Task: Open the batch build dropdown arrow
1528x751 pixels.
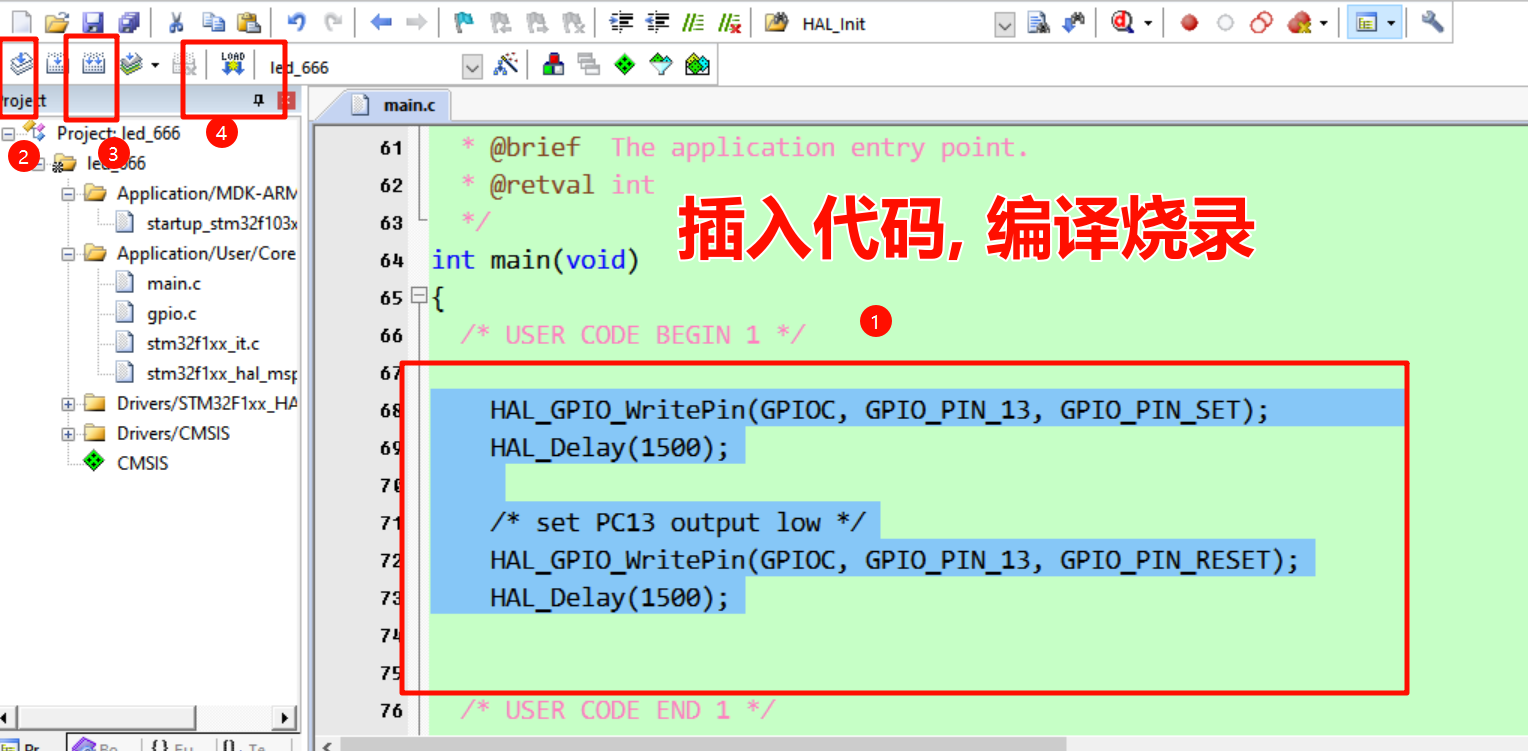Action: [x=154, y=66]
